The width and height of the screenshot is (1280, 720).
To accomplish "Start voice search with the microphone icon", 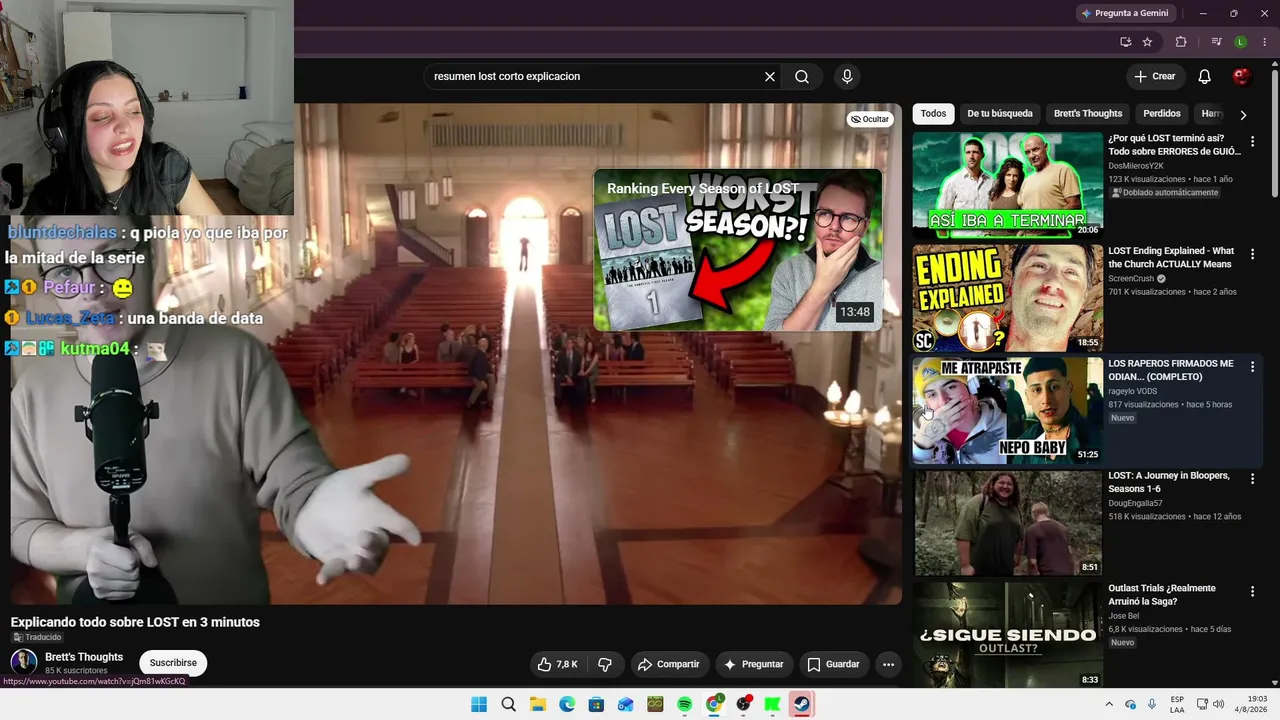I will pyautogui.click(x=847, y=77).
